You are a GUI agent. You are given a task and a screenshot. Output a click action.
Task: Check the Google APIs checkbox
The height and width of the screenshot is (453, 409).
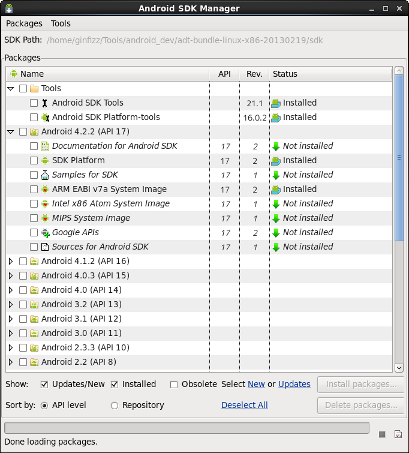[34, 232]
